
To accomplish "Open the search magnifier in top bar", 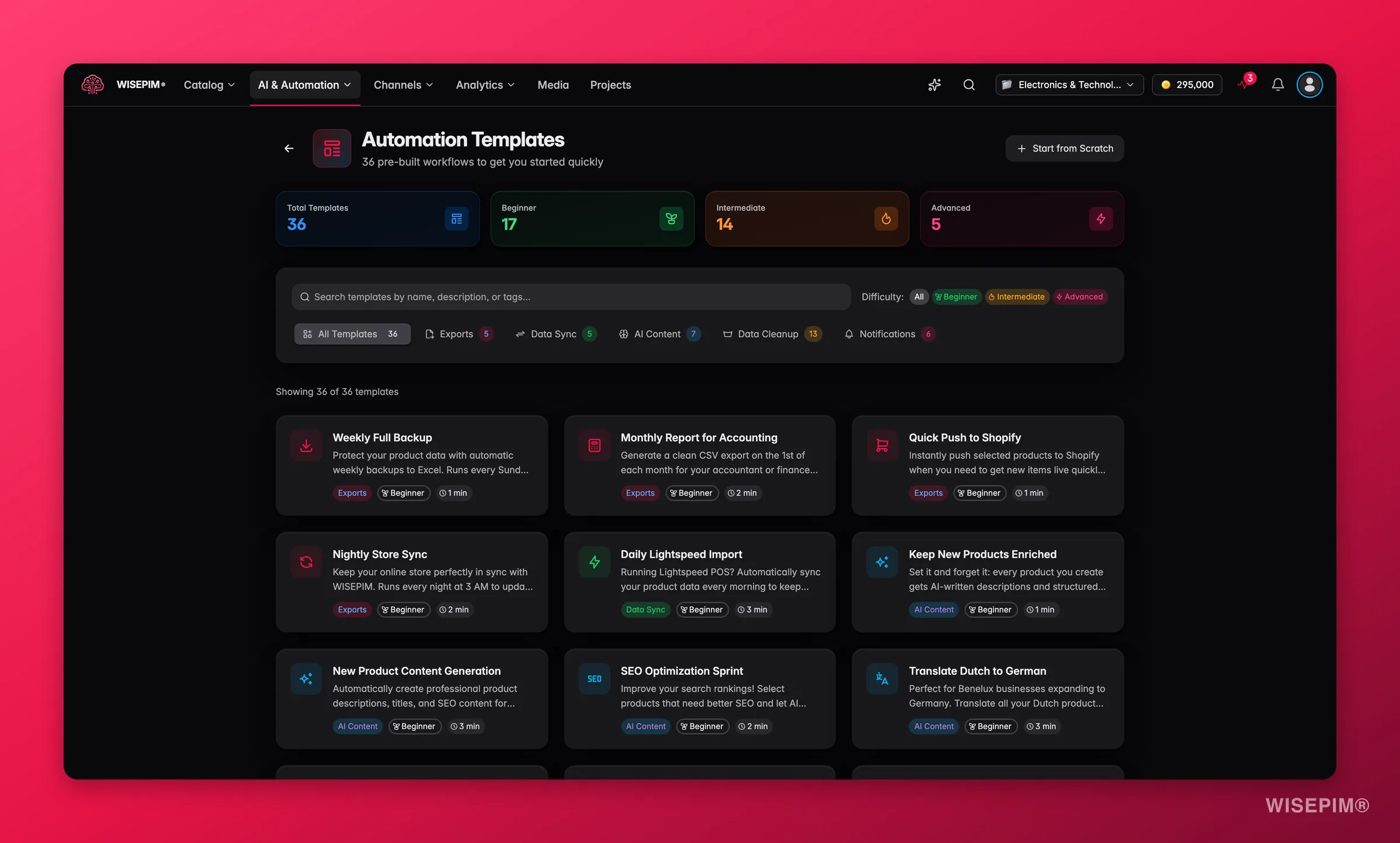I will pos(969,85).
